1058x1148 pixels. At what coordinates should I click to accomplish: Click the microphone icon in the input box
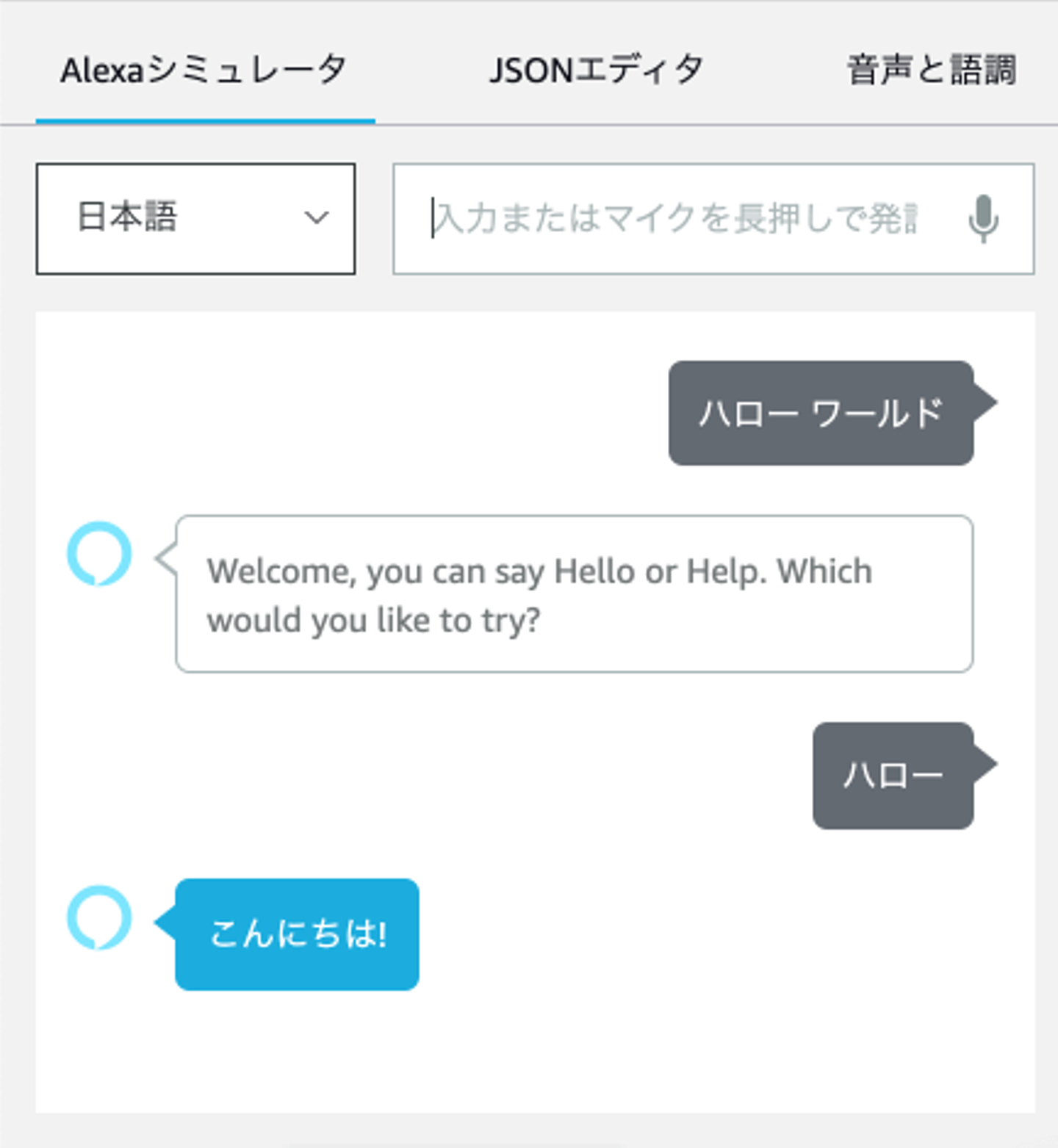[x=983, y=219]
